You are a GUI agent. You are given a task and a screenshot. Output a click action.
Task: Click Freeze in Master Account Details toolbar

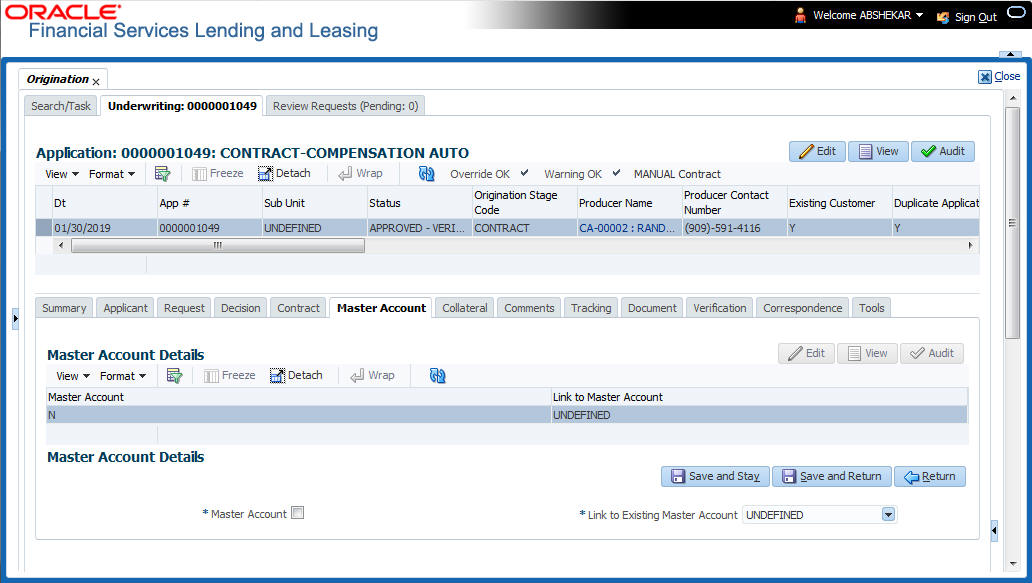230,376
